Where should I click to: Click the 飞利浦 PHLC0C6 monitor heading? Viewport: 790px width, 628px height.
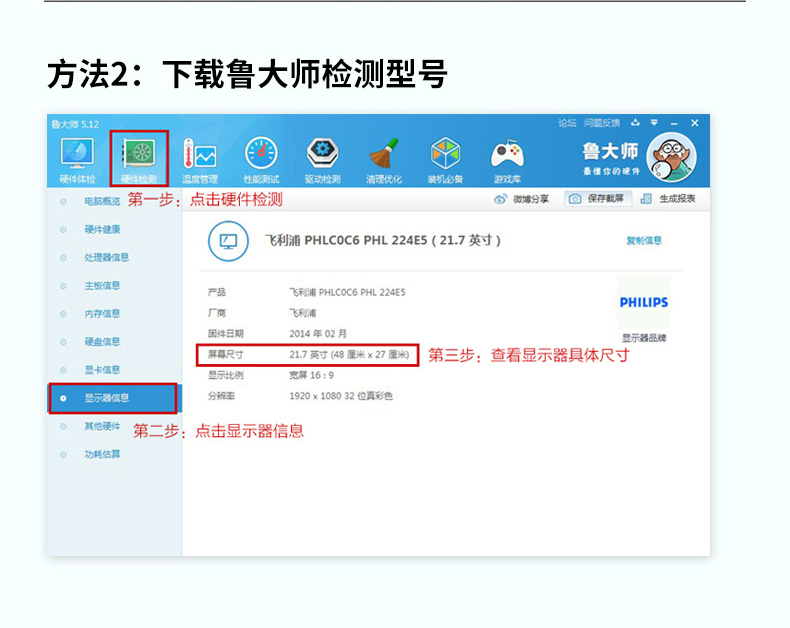click(383, 240)
